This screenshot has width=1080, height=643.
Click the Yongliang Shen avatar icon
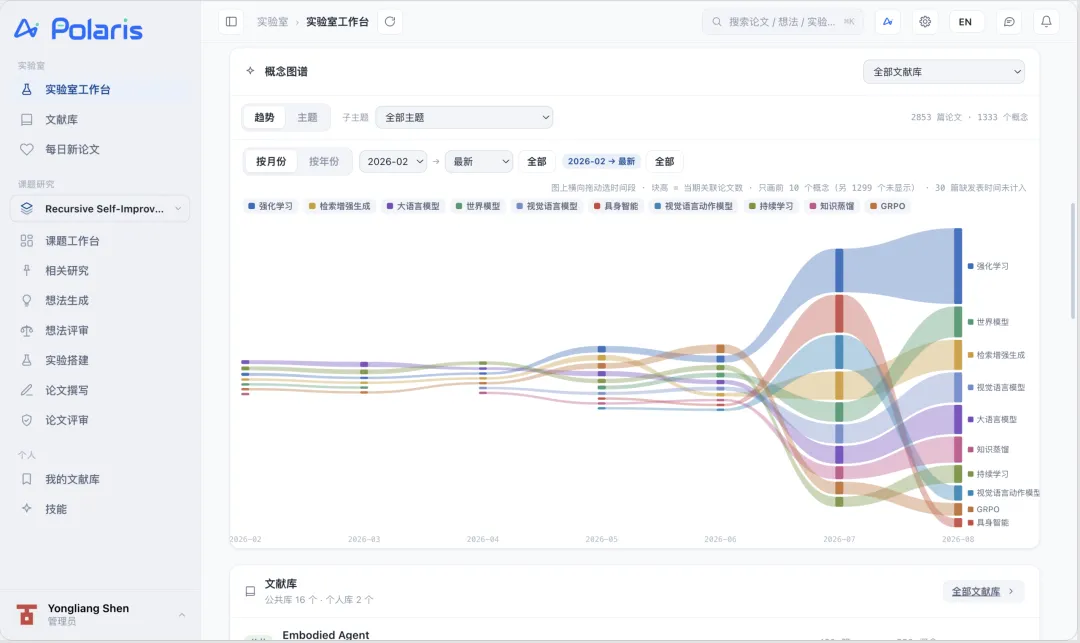[x=27, y=614]
